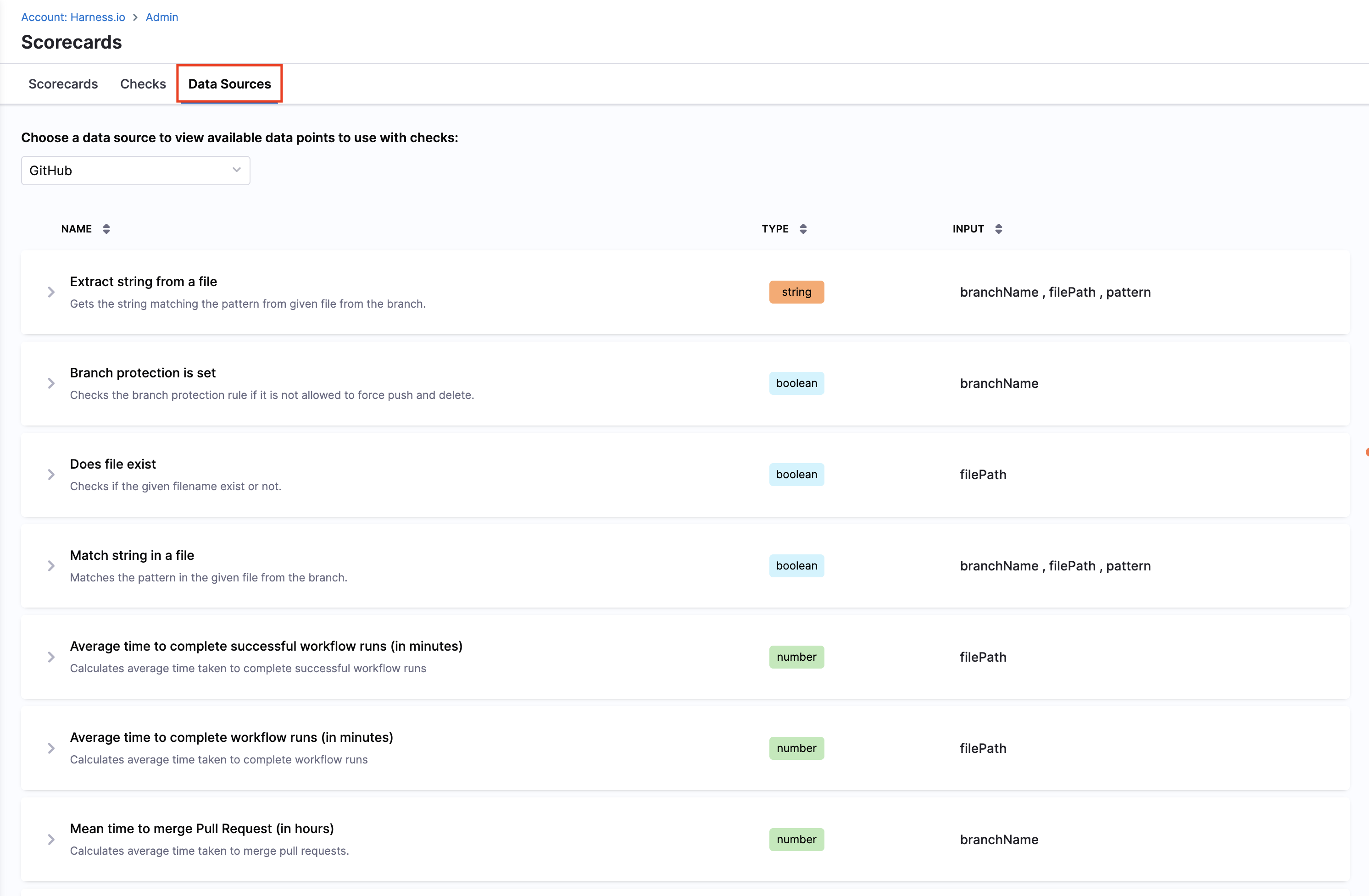Click the TYPE column sort icon

[803, 229]
